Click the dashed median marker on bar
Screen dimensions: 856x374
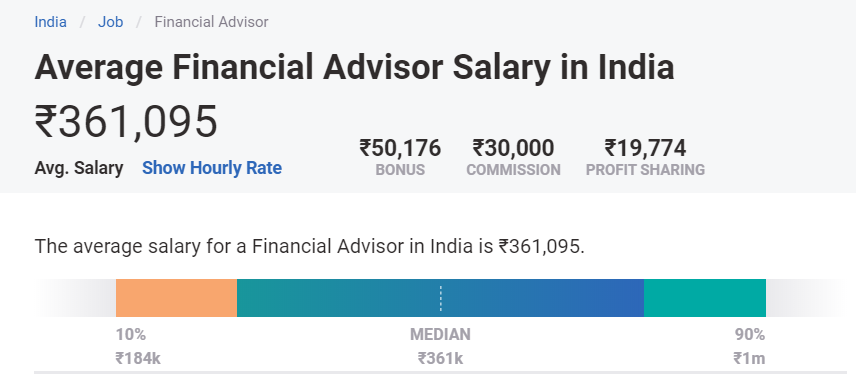tap(441, 298)
